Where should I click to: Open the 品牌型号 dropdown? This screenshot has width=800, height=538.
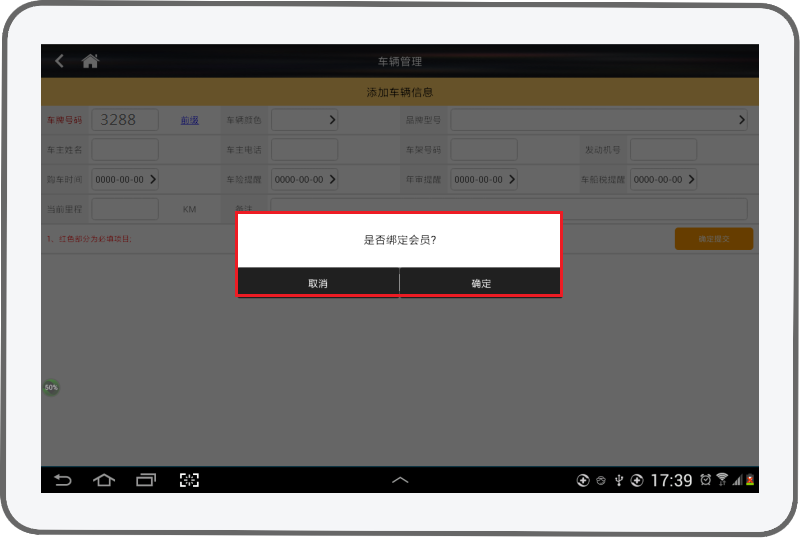coord(599,120)
